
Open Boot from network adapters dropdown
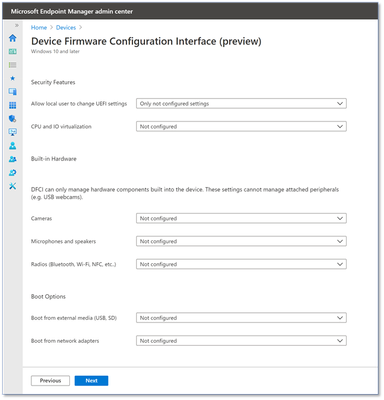click(x=241, y=341)
